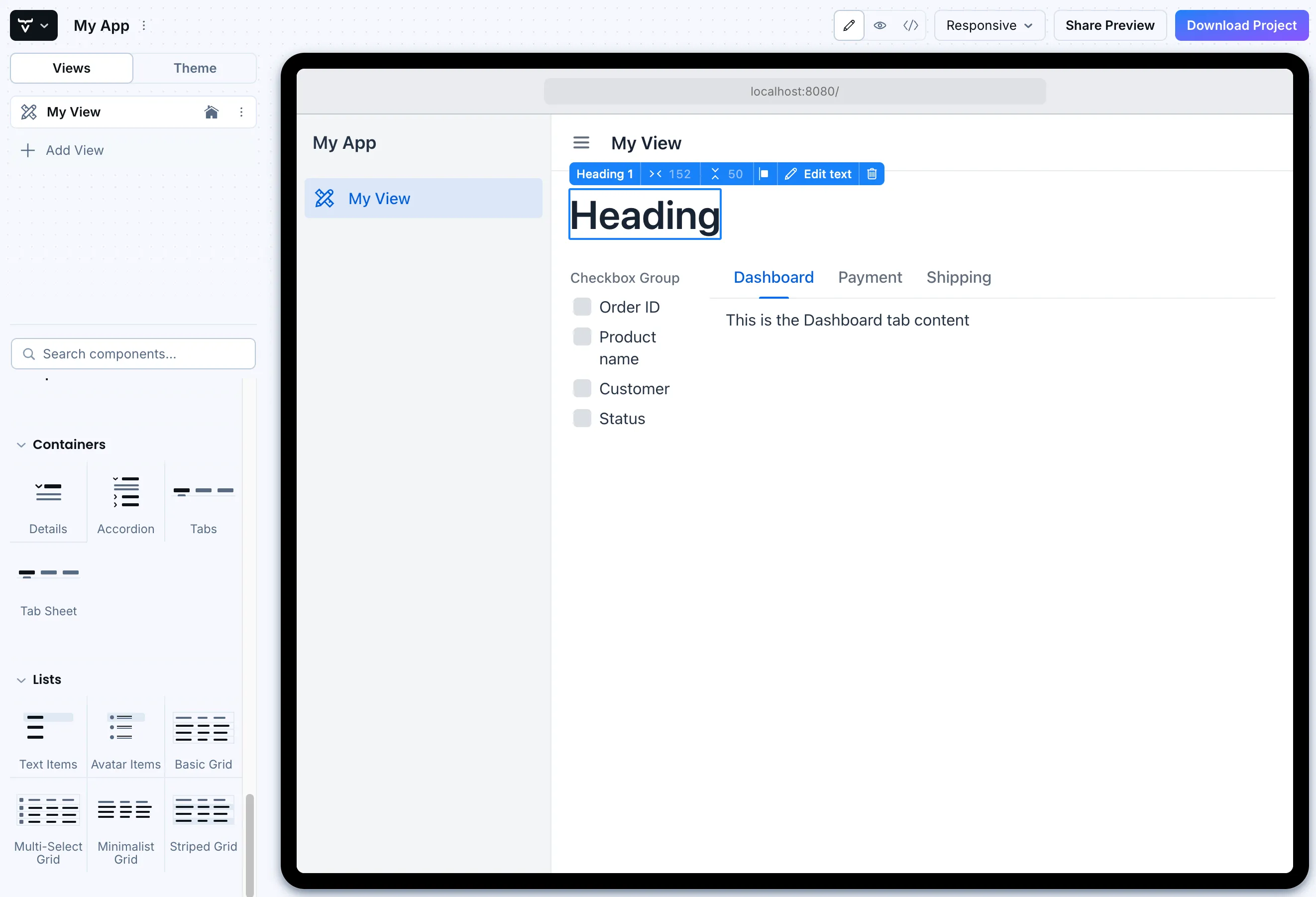Switch to the Payment tab
This screenshot has height=897, width=1316.
[870, 277]
